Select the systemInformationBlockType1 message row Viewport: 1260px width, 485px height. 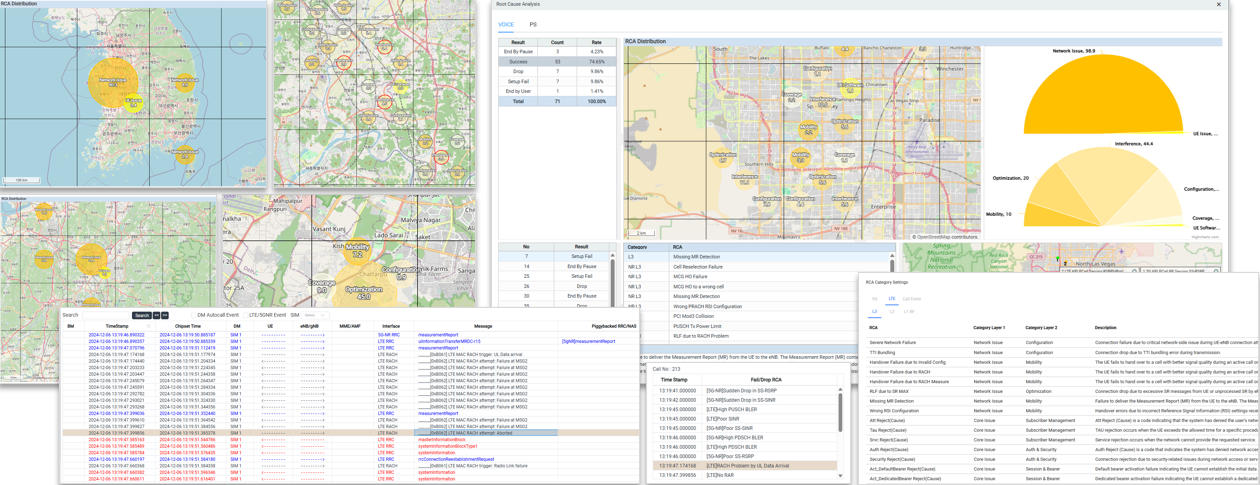350,446
